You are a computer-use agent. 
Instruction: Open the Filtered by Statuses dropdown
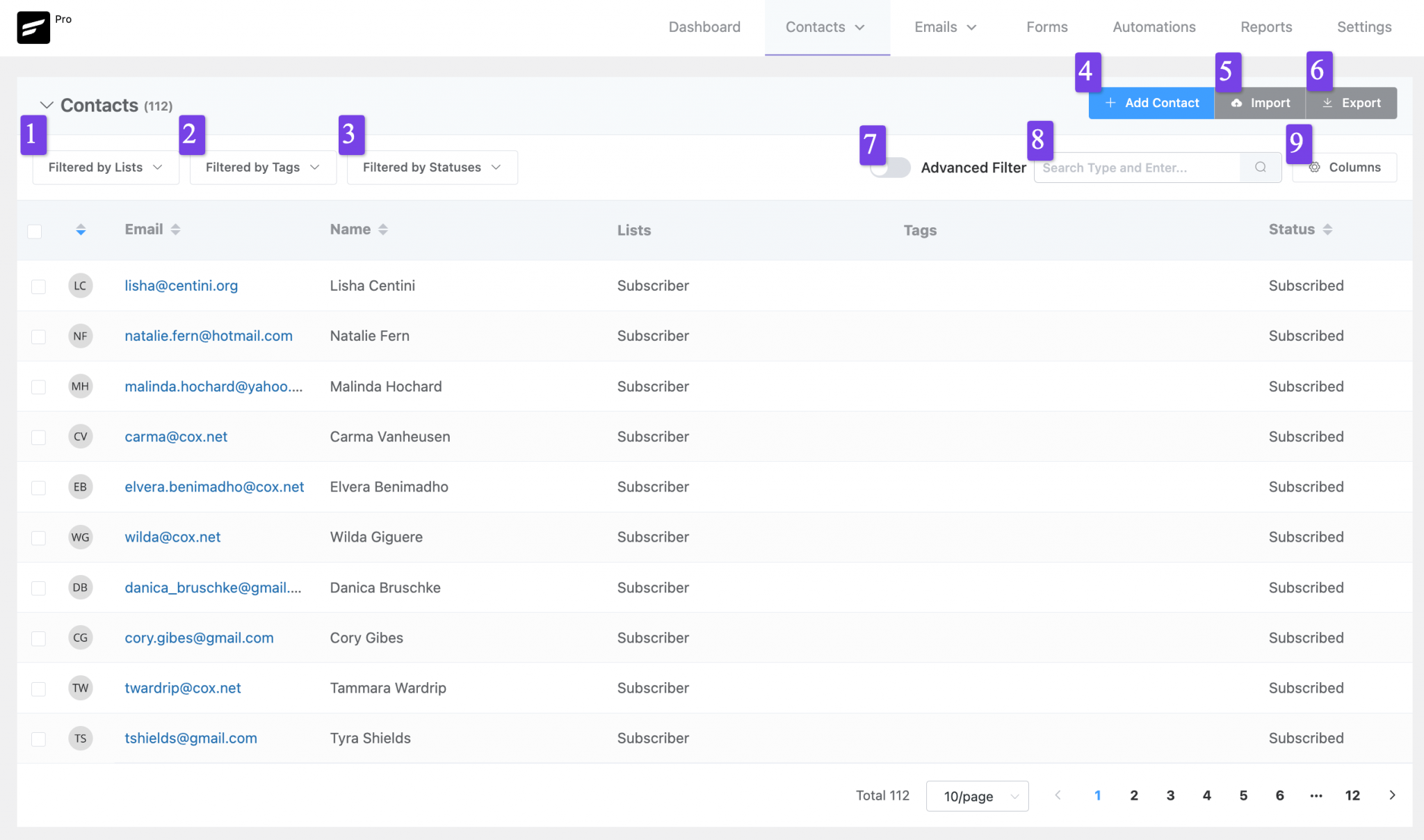pos(431,167)
